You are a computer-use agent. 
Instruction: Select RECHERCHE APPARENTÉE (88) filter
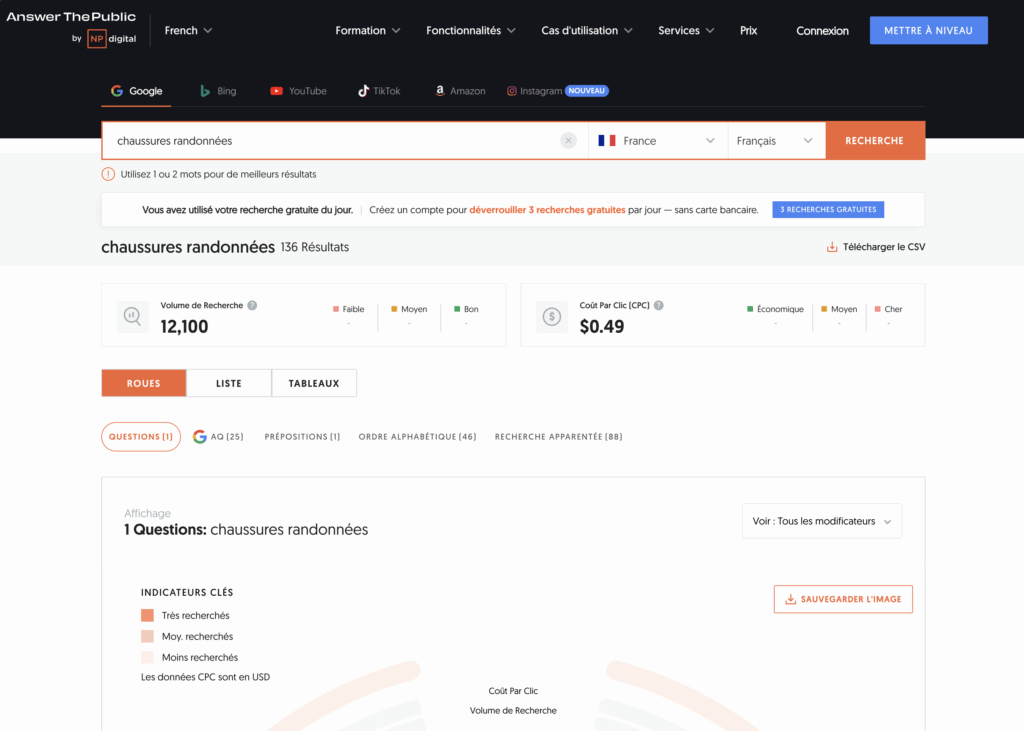click(558, 436)
